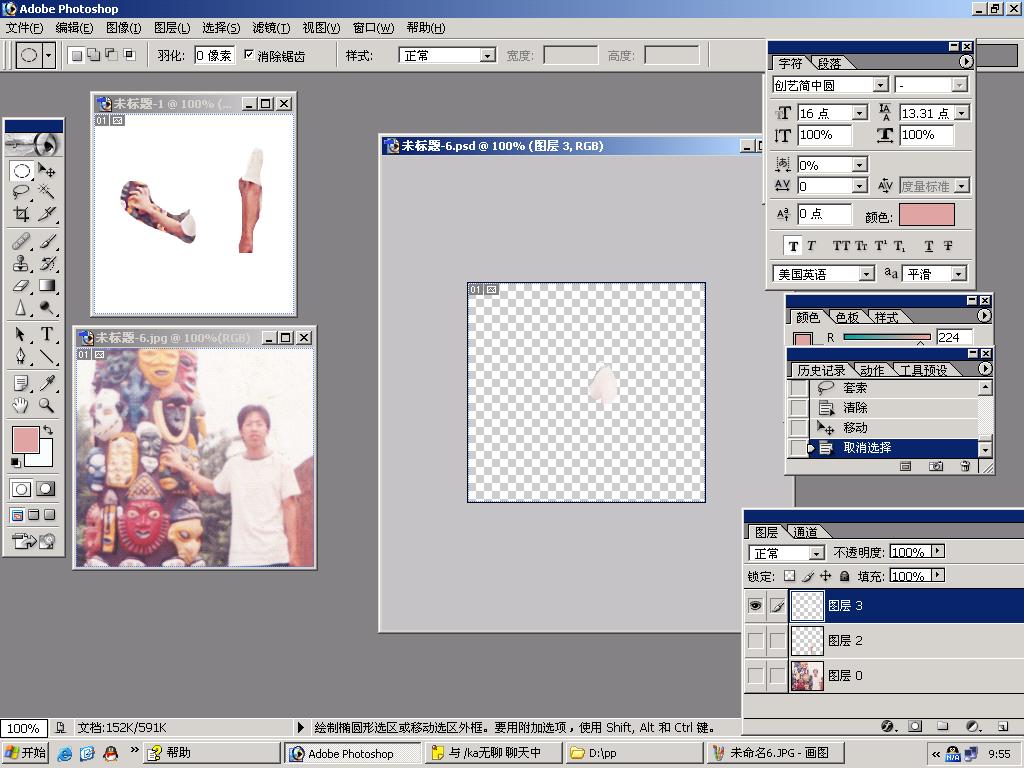Click the delete layer trash icon
Viewport: 1024px width, 768px height.
[x=1001, y=726]
